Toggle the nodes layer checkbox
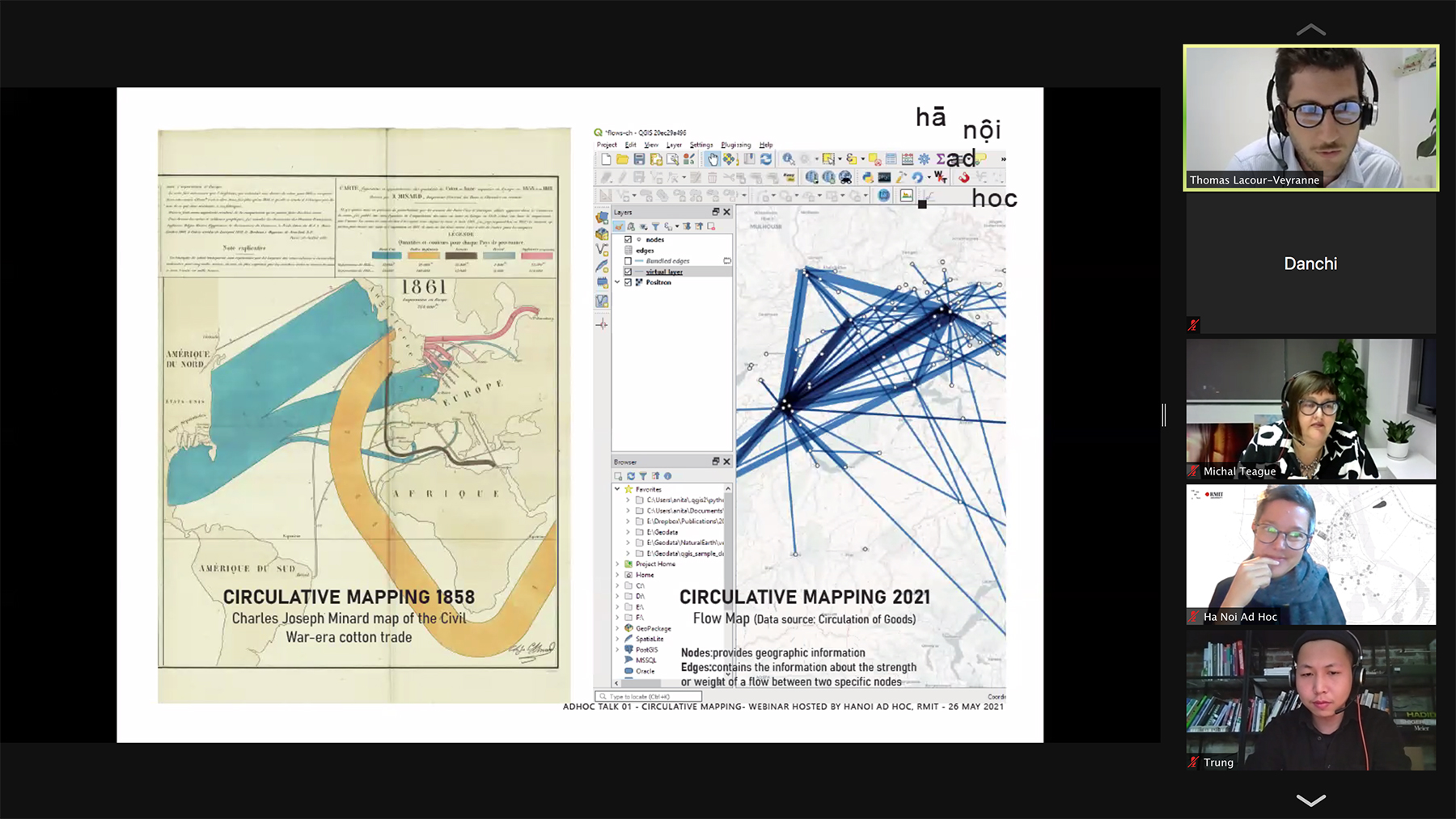The height and width of the screenshot is (819, 1456). point(628,239)
